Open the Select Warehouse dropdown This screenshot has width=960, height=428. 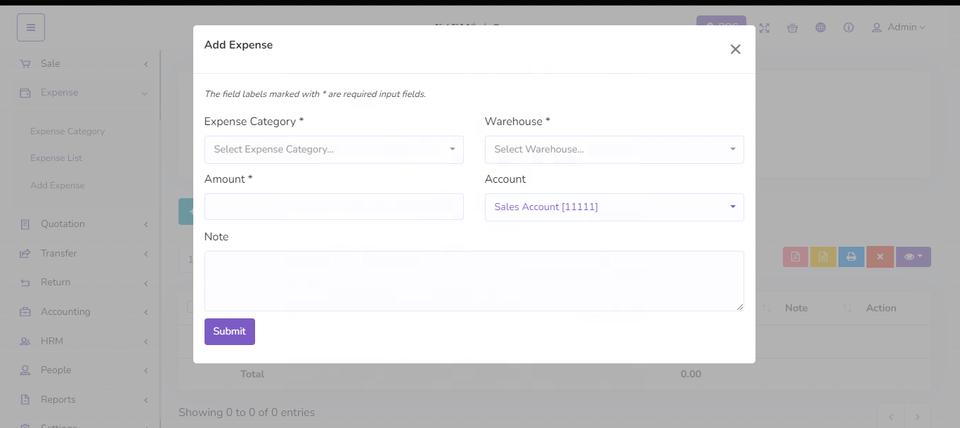[614, 150]
